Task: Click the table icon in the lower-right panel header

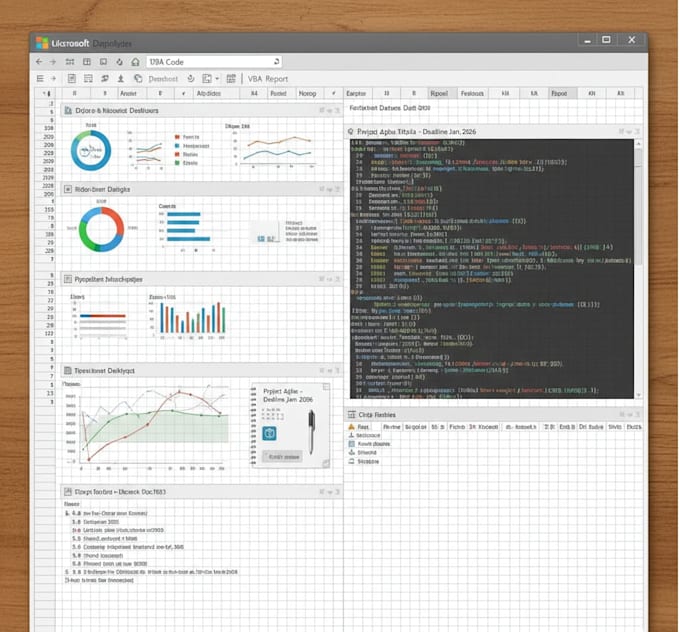Action: click(352, 415)
